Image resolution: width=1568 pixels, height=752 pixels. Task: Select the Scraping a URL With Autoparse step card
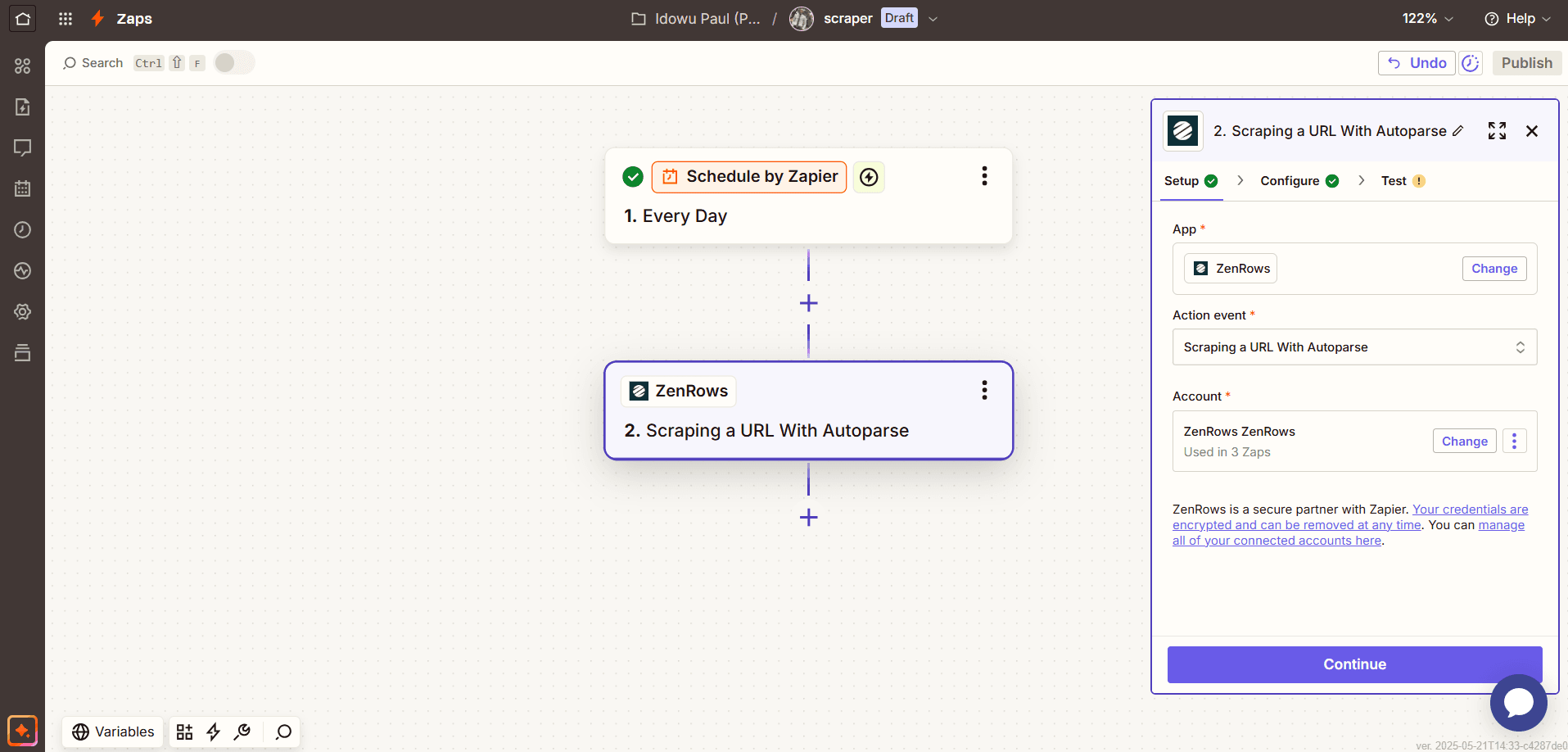(808, 410)
